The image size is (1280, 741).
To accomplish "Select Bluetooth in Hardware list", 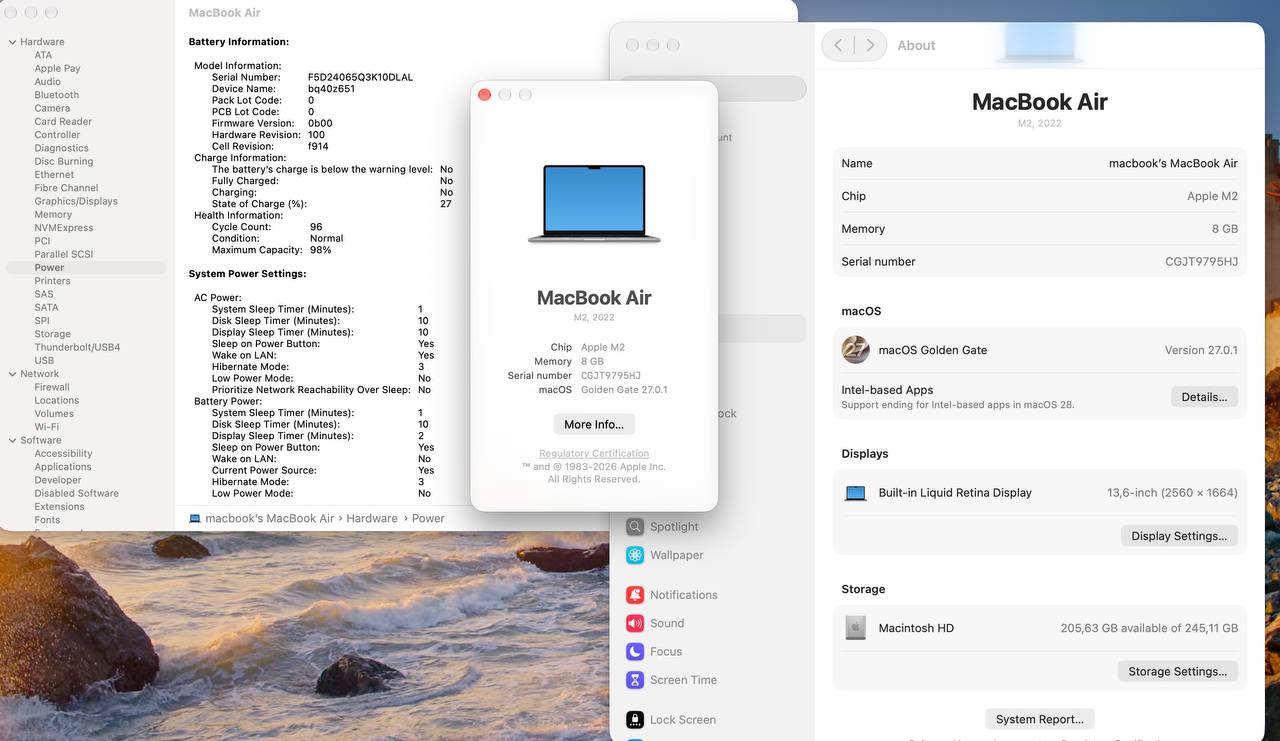I will (57, 95).
